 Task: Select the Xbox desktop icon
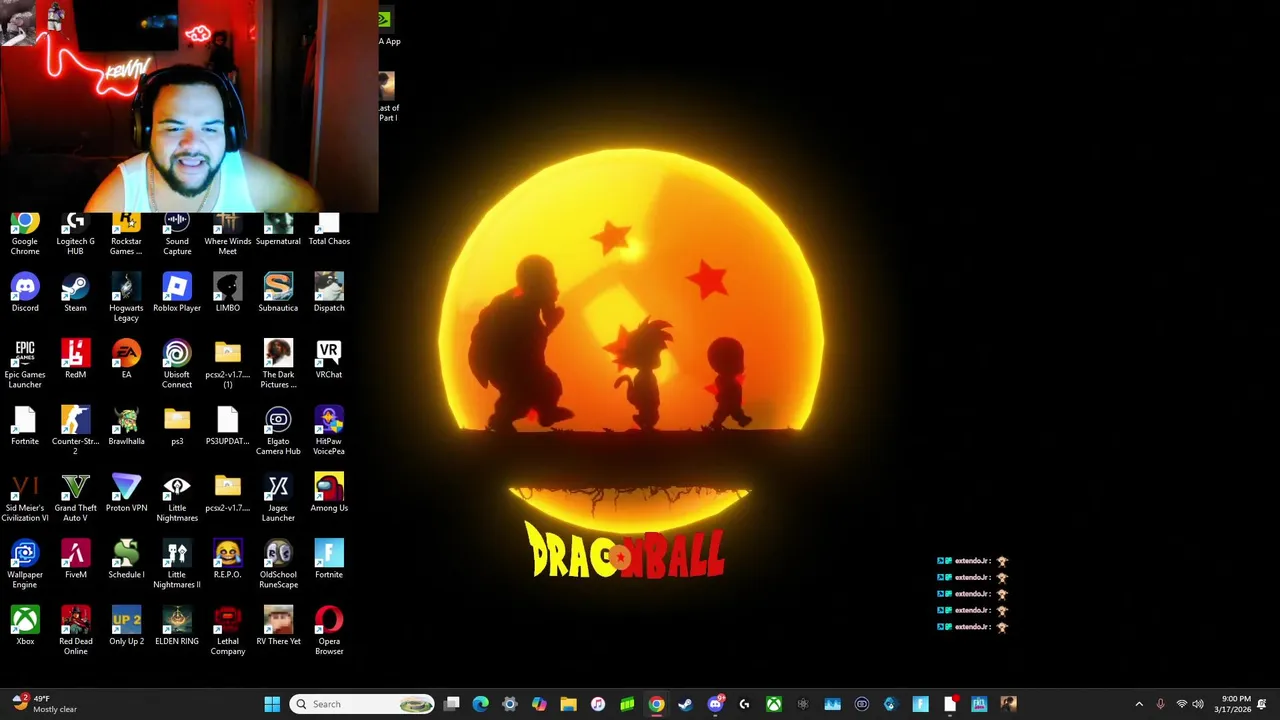click(25, 626)
